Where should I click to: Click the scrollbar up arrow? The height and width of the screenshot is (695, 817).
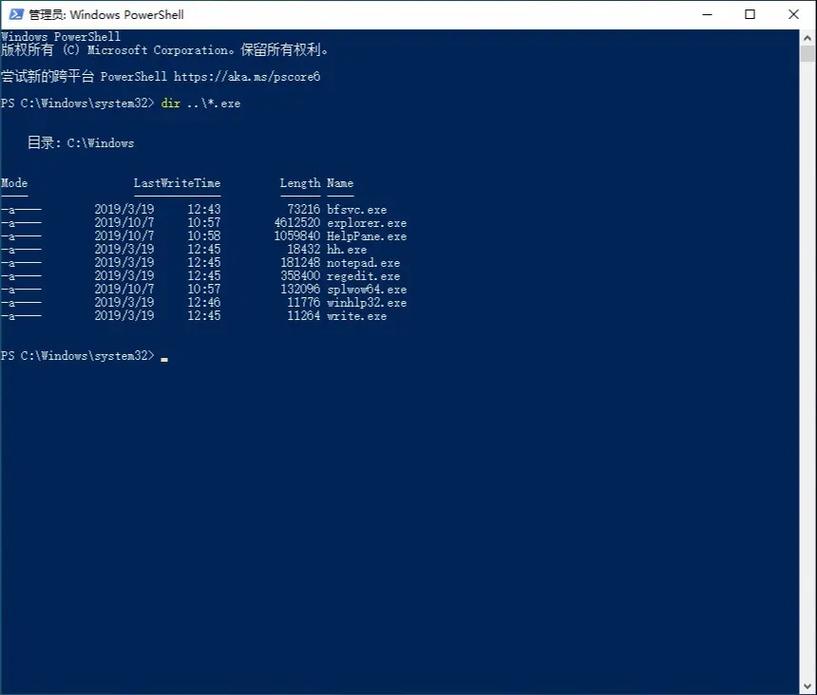[x=808, y=38]
